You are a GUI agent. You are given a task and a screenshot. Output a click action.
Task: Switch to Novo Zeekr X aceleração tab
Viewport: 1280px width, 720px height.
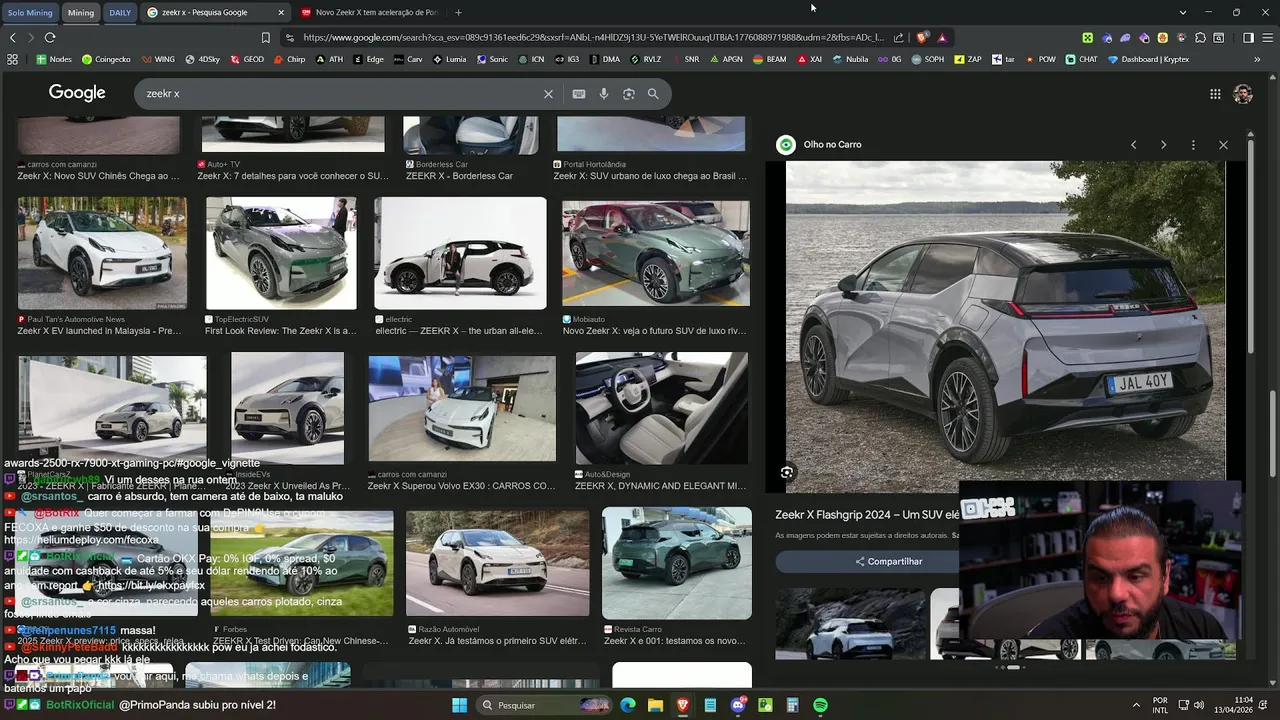370,13
